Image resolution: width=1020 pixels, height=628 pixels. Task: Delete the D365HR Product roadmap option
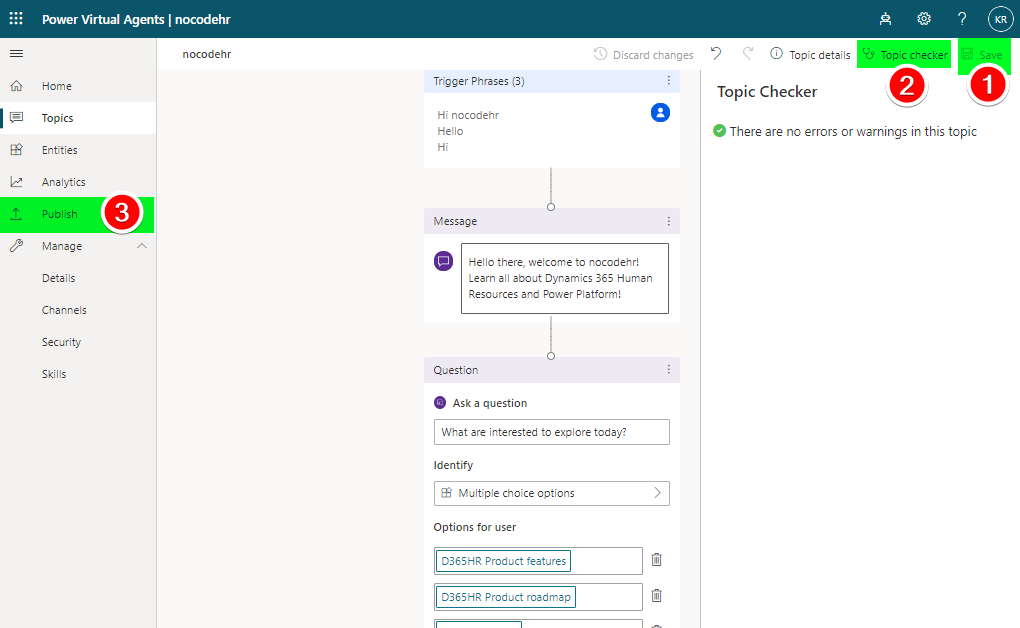click(x=656, y=595)
